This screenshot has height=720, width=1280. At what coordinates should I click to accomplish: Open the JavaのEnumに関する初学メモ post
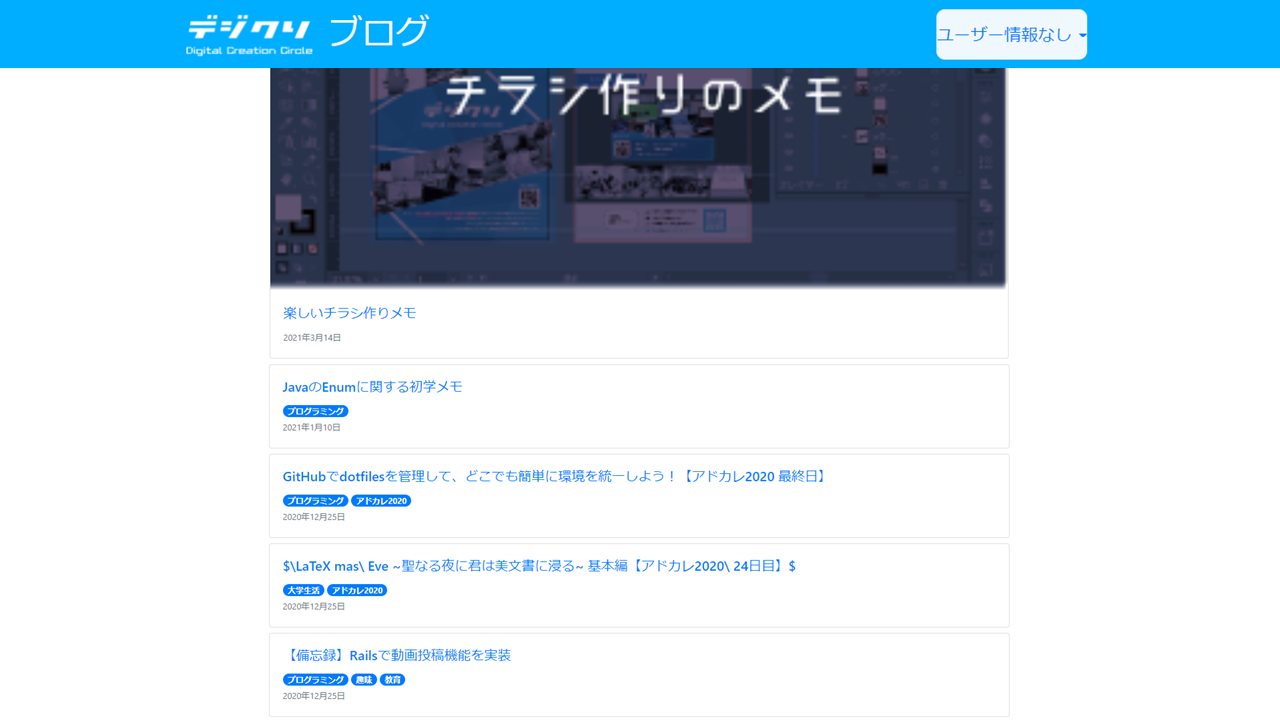372,387
